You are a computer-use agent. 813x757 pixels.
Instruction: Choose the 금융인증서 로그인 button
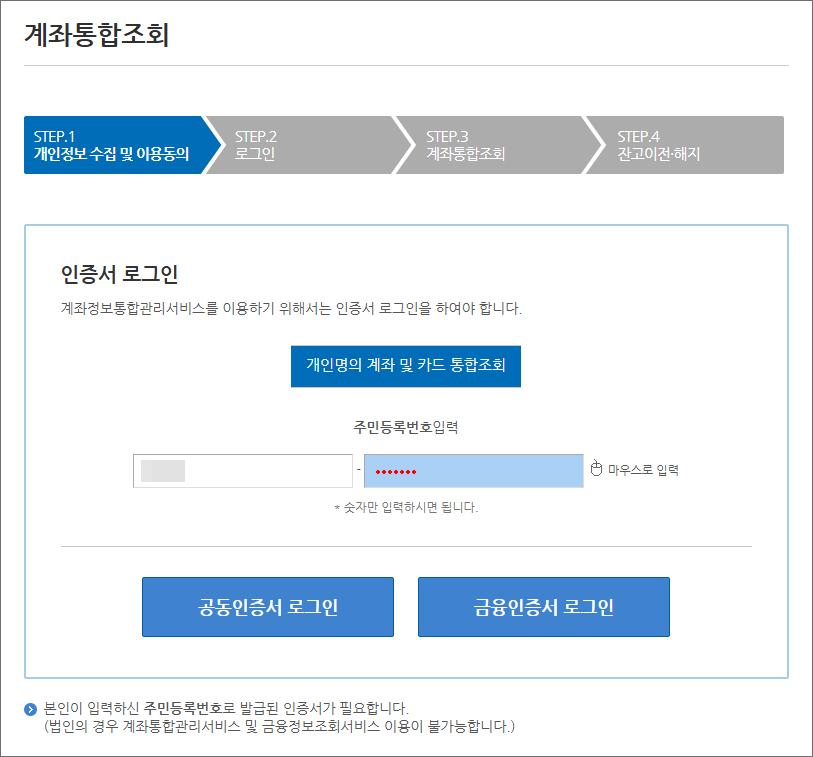point(543,607)
